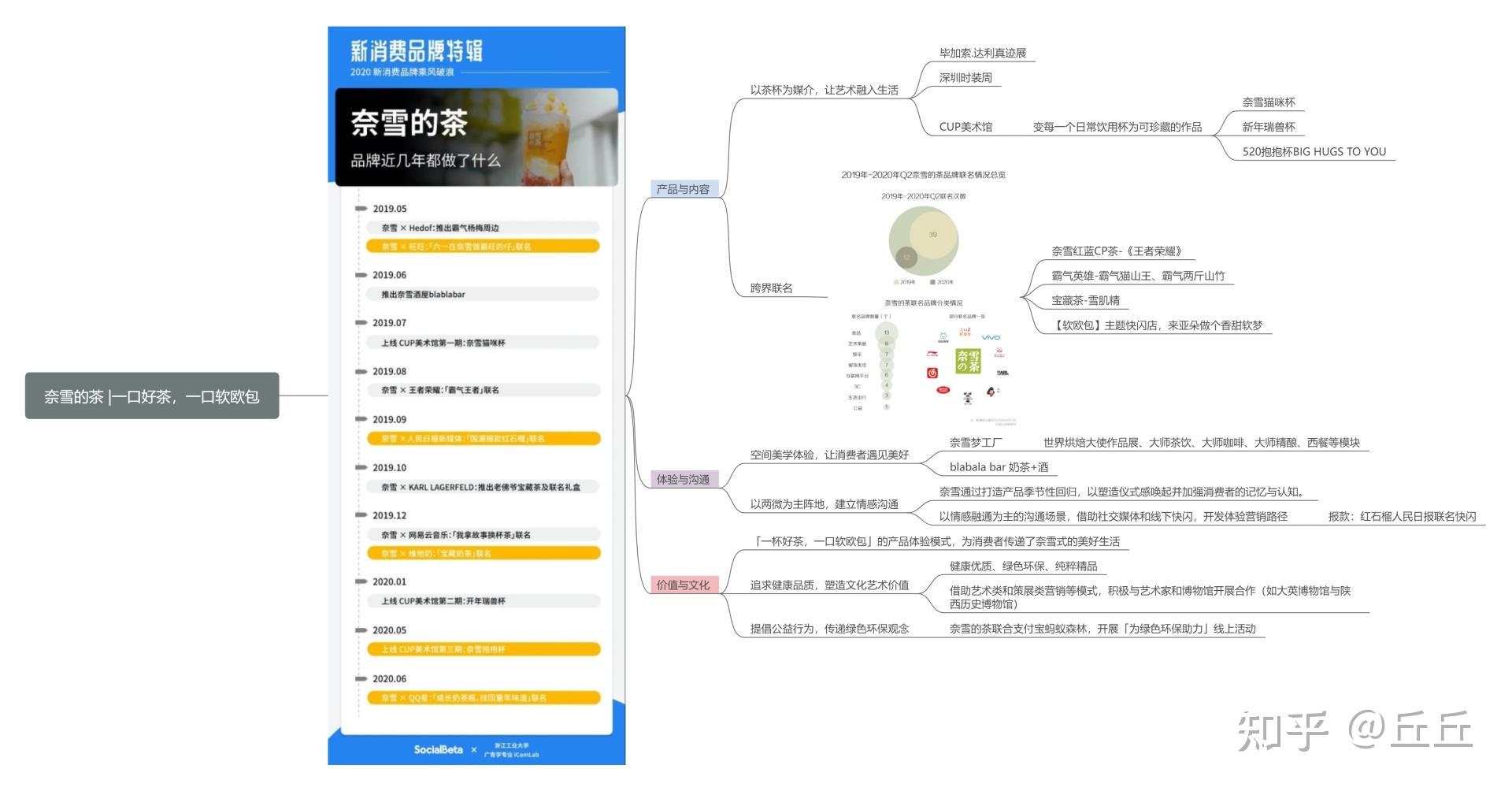The height and width of the screenshot is (791, 1512).
Task: Click the green 奈雪の茶 logo in chart
Action: 968,361
